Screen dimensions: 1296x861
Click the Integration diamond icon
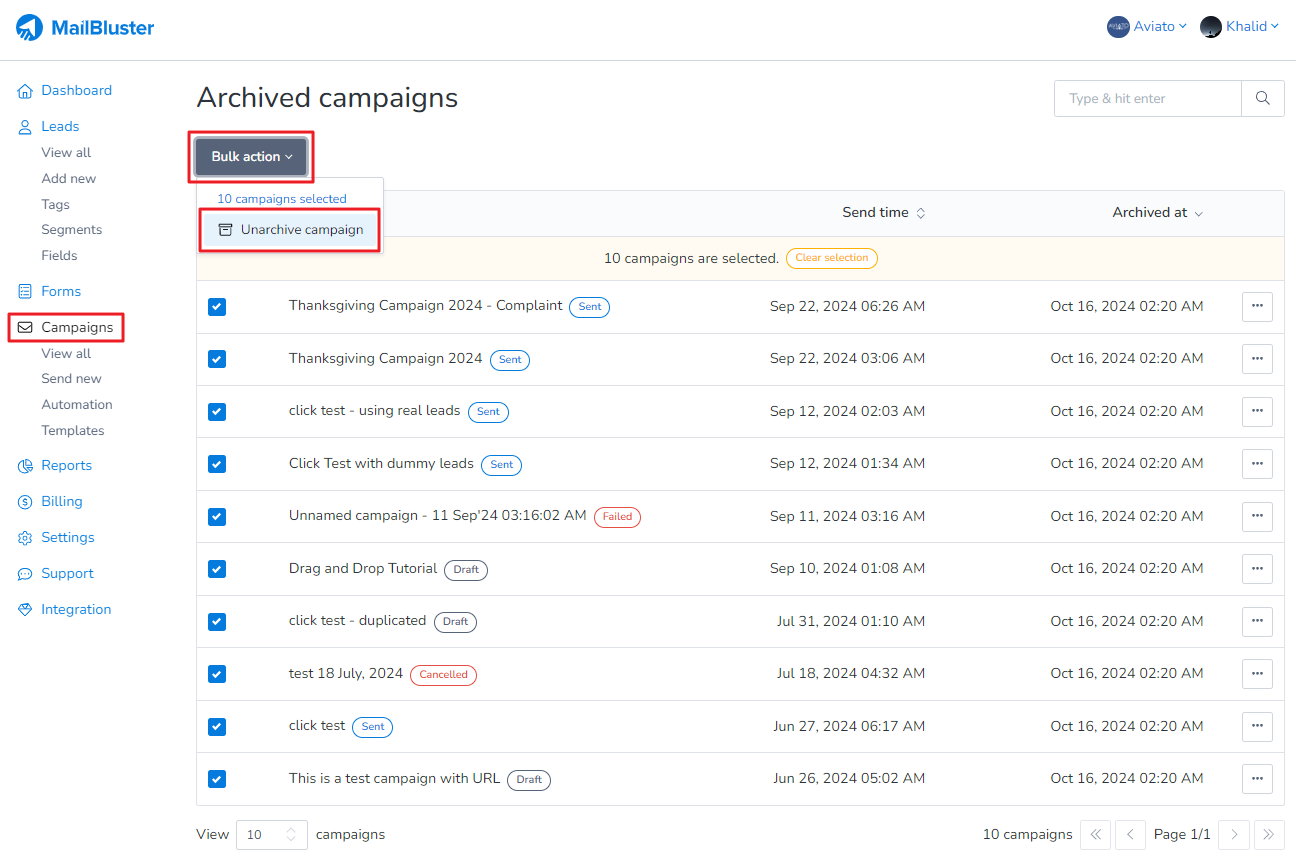(x=25, y=610)
